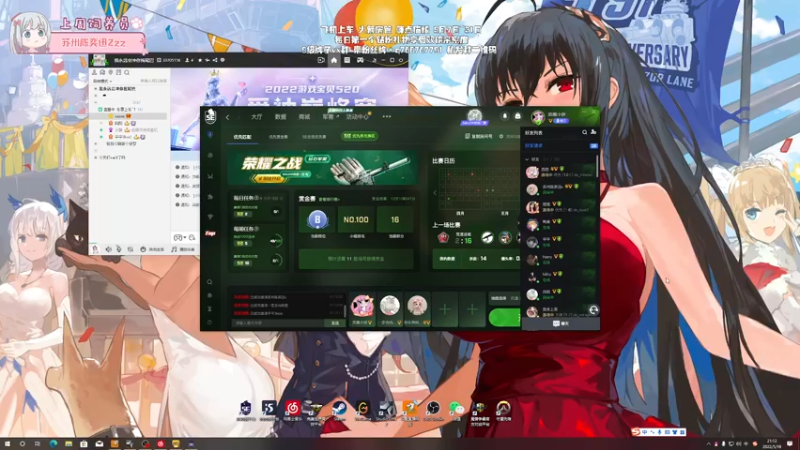Screen dimensions: 800x450
Task: Open the 大厅 lobby tab
Action: coord(257,117)
